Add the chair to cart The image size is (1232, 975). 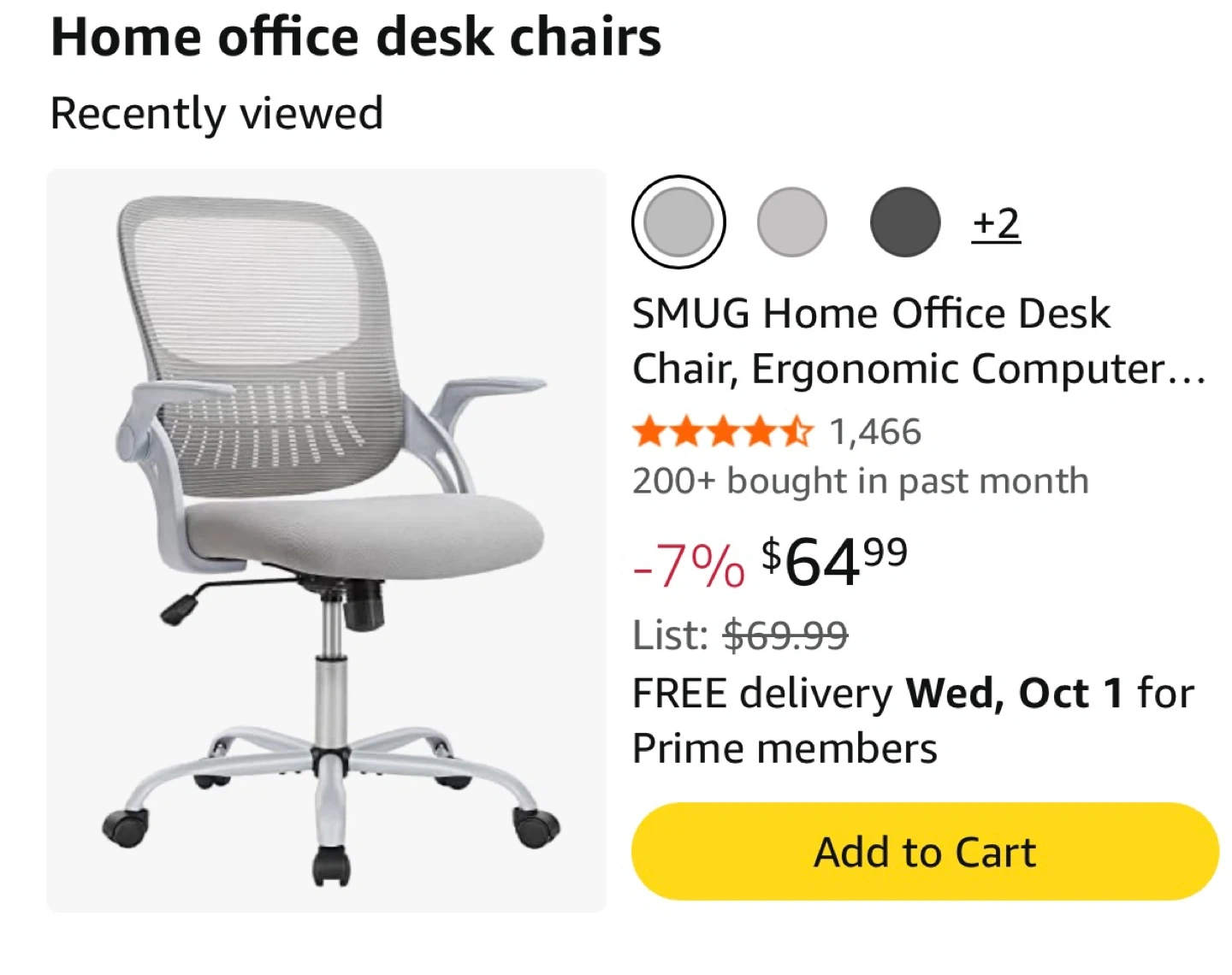click(925, 851)
